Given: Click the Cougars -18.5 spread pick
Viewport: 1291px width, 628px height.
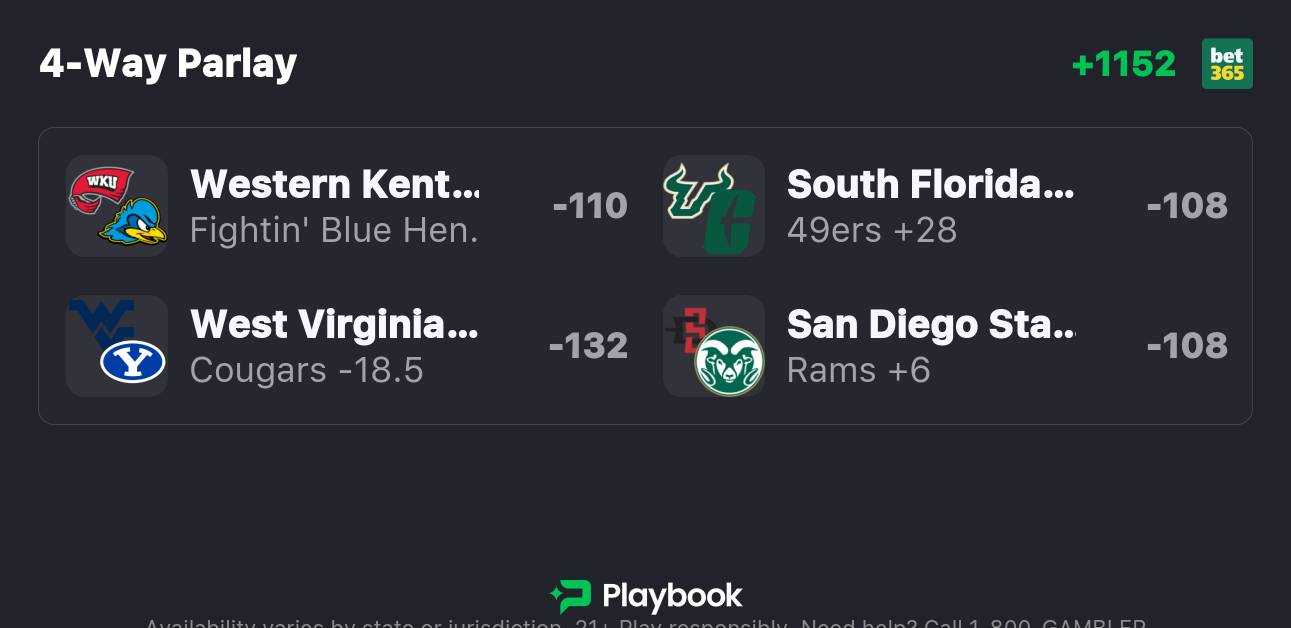Looking at the screenshot, I should (x=307, y=371).
